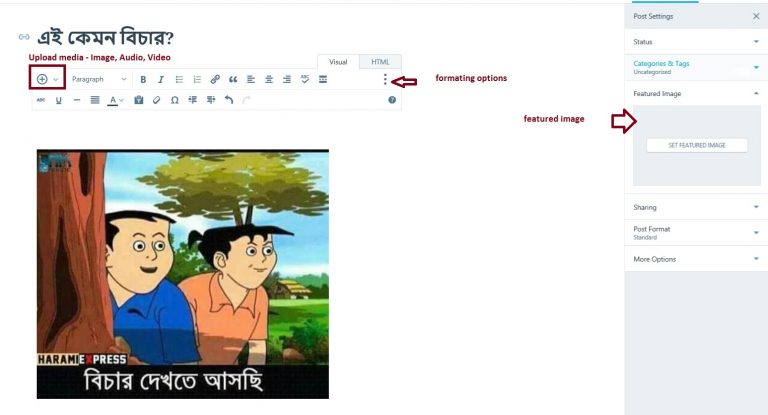This screenshot has height=415, width=768.
Task: Toggle underline formatting
Action: pos(59,100)
